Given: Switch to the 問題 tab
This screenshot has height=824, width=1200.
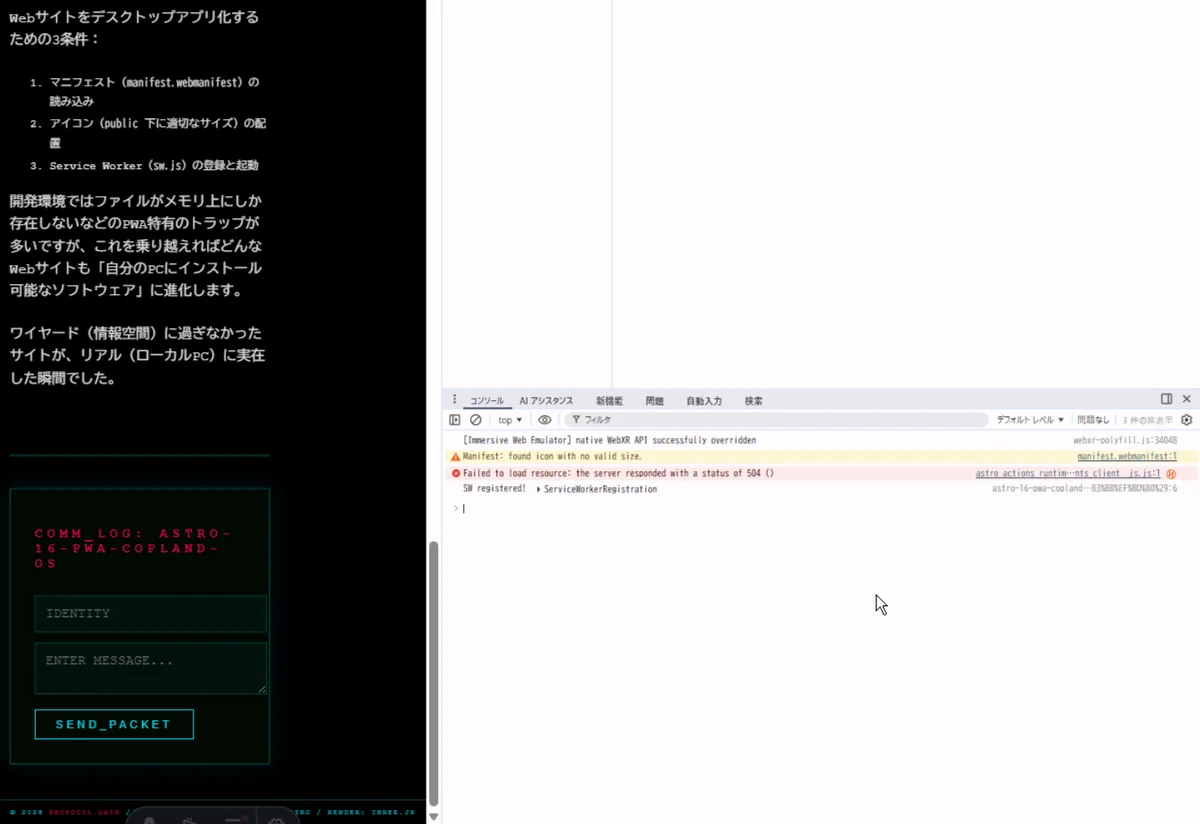Looking at the screenshot, I should tap(655, 401).
